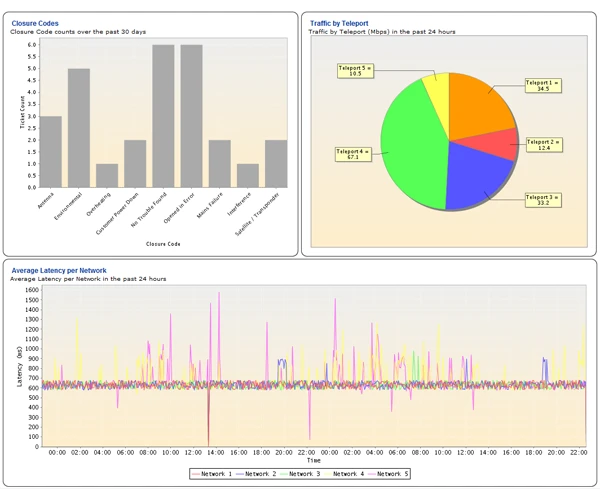Click the 'Teleport 1 = 34.5' label

[x=543, y=86]
